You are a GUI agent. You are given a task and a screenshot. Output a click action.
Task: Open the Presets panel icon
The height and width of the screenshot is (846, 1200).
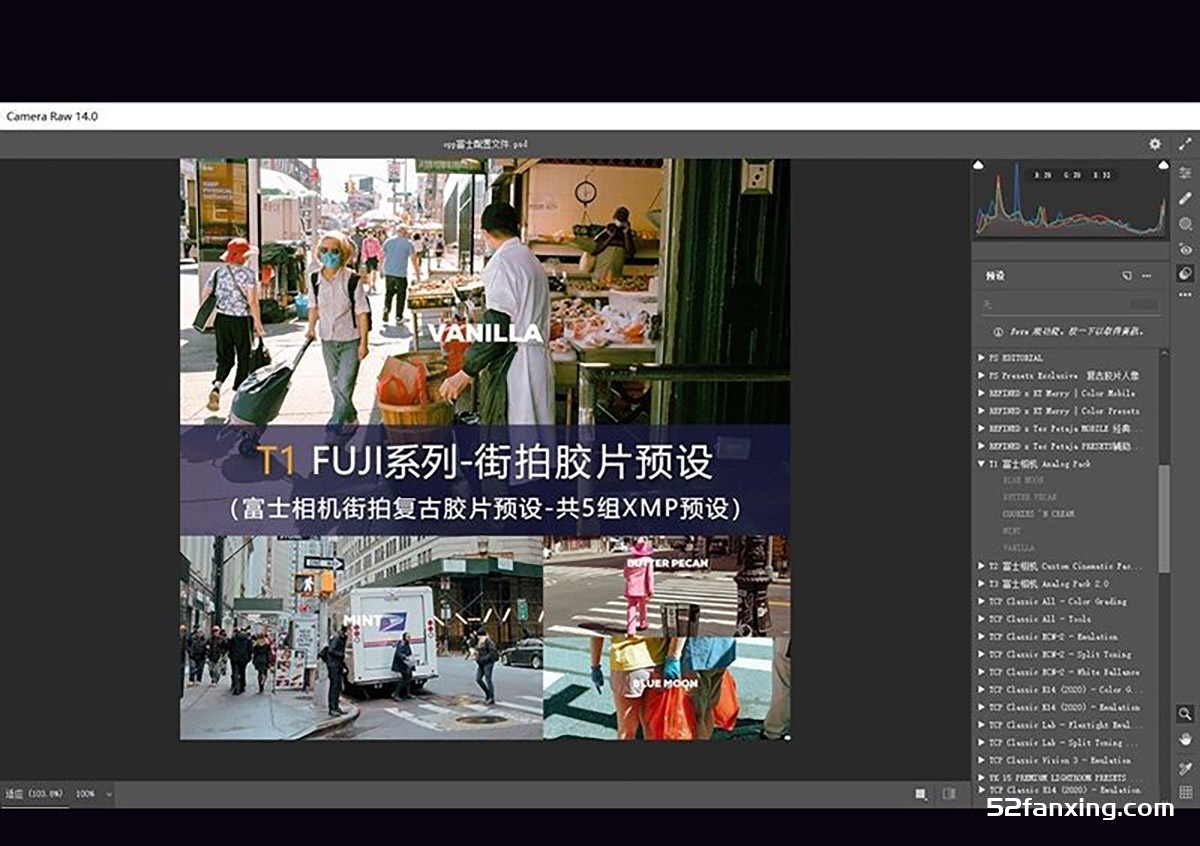[x=1186, y=273]
